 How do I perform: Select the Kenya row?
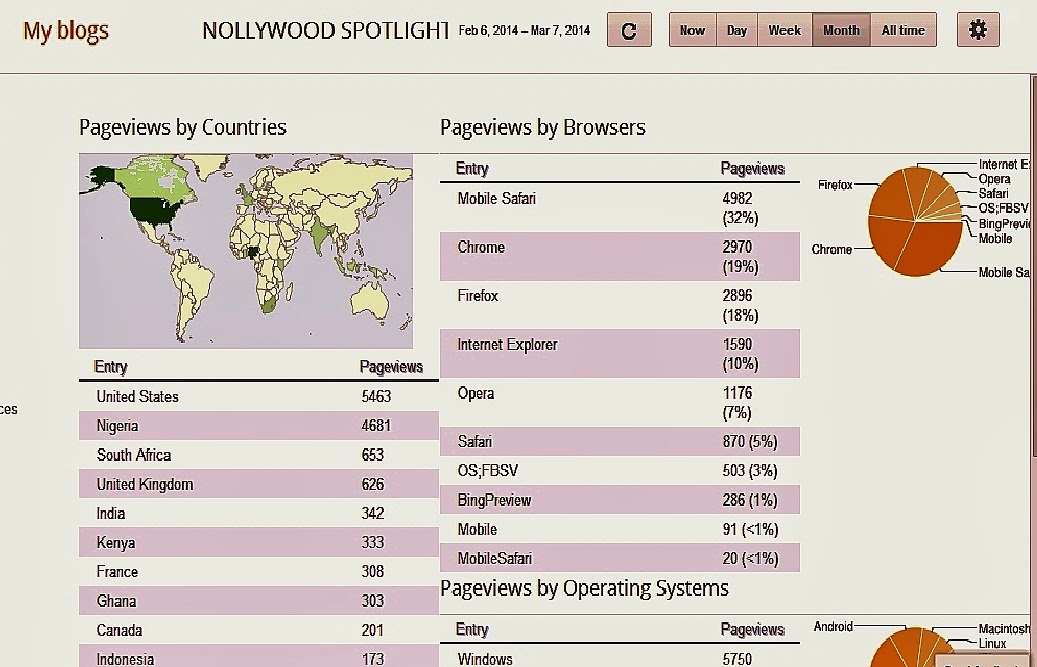point(259,542)
